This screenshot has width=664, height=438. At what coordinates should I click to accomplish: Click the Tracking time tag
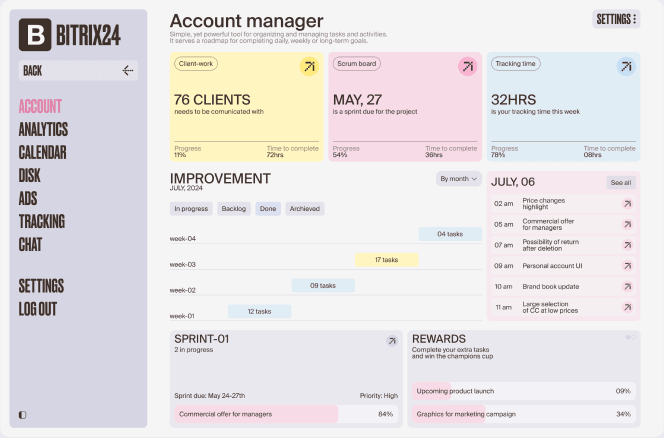click(x=515, y=64)
